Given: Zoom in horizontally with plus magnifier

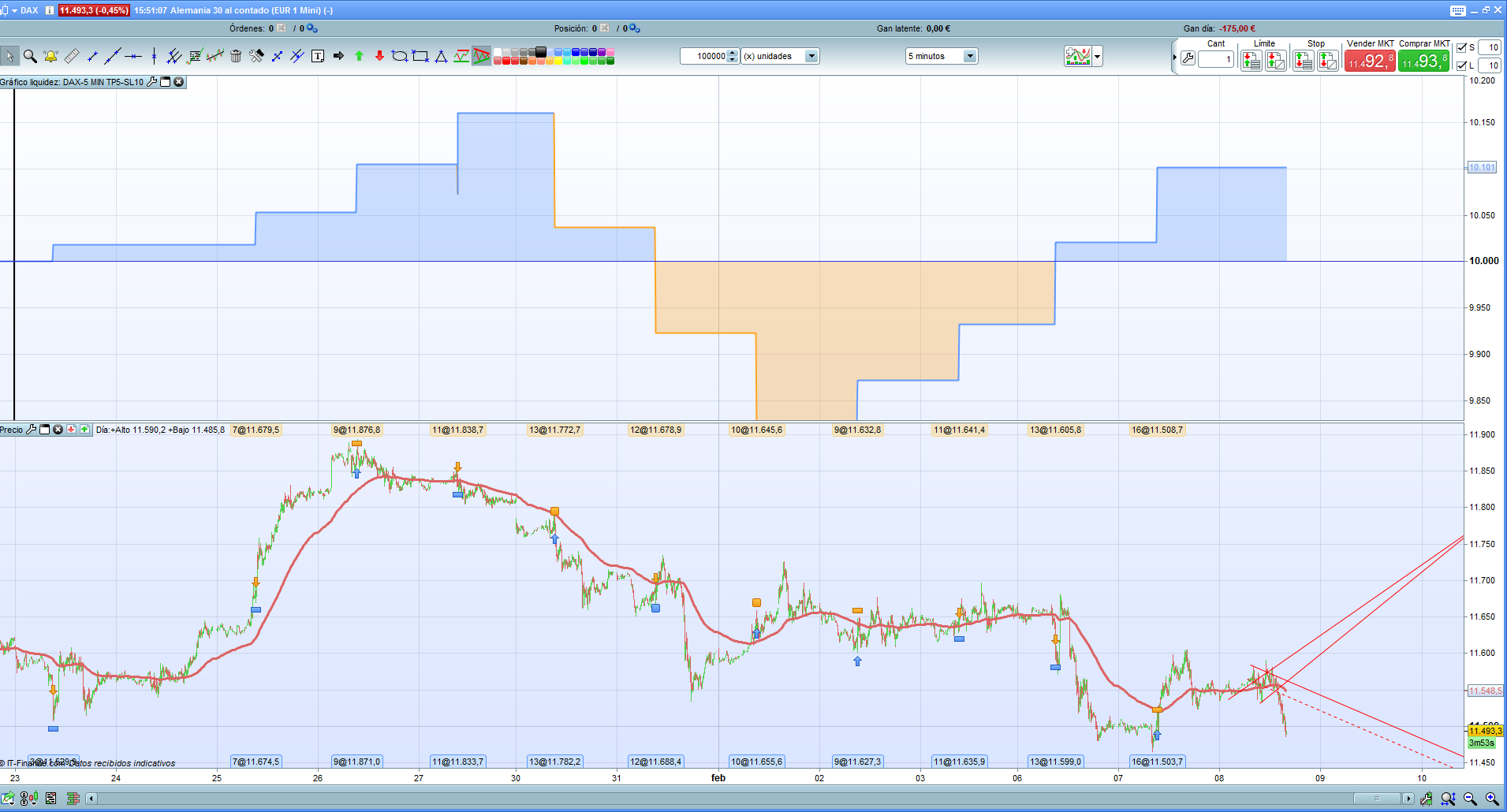Looking at the screenshot, I should click(1492, 799).
